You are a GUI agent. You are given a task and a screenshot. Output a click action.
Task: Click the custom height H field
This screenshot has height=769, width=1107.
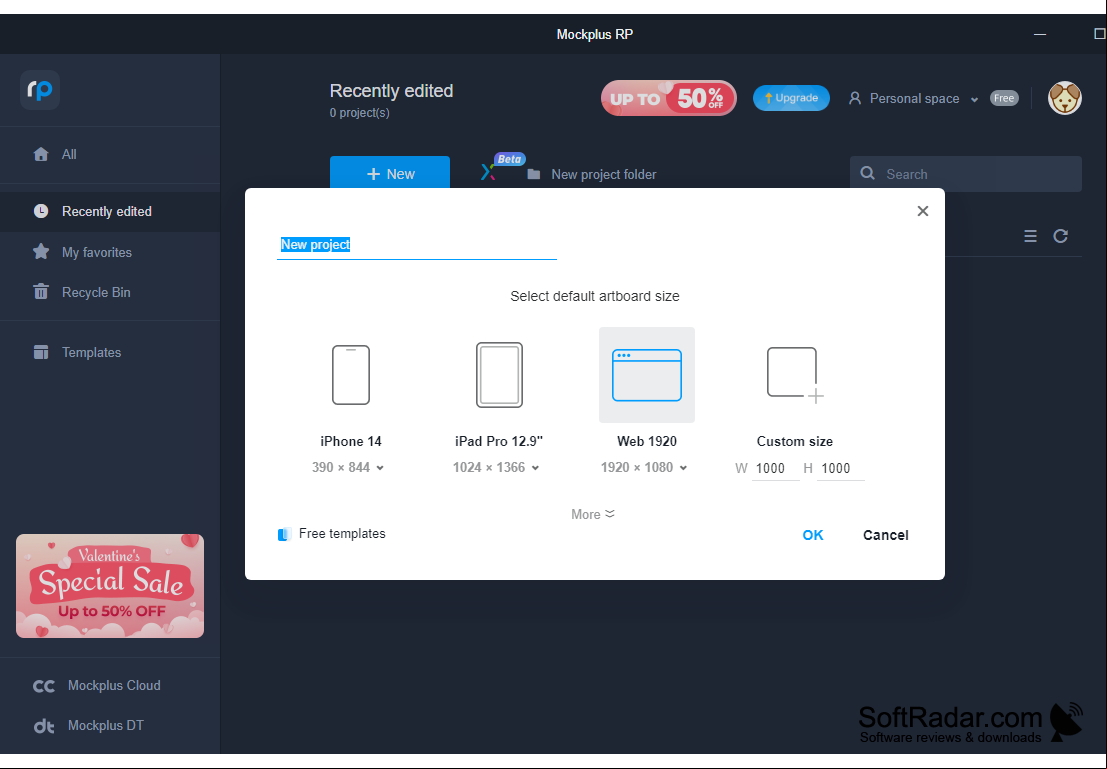pos(840,469)
